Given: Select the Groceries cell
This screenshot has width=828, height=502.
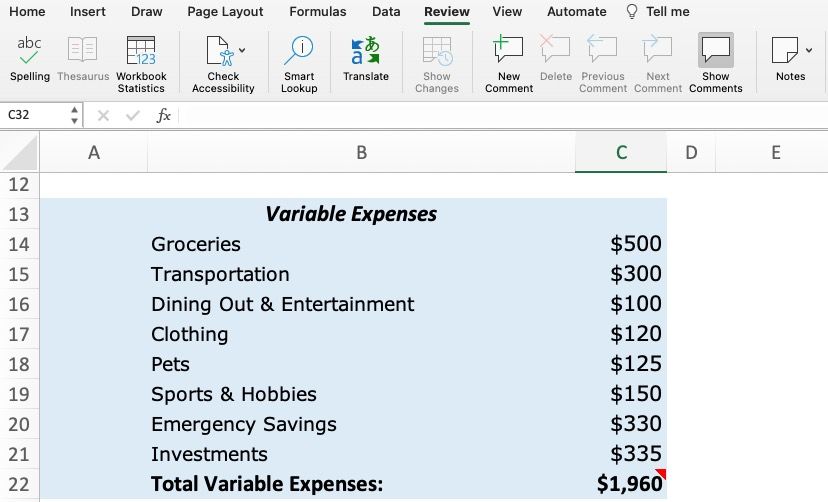Looking at the screenshot, I should point(361,244).
